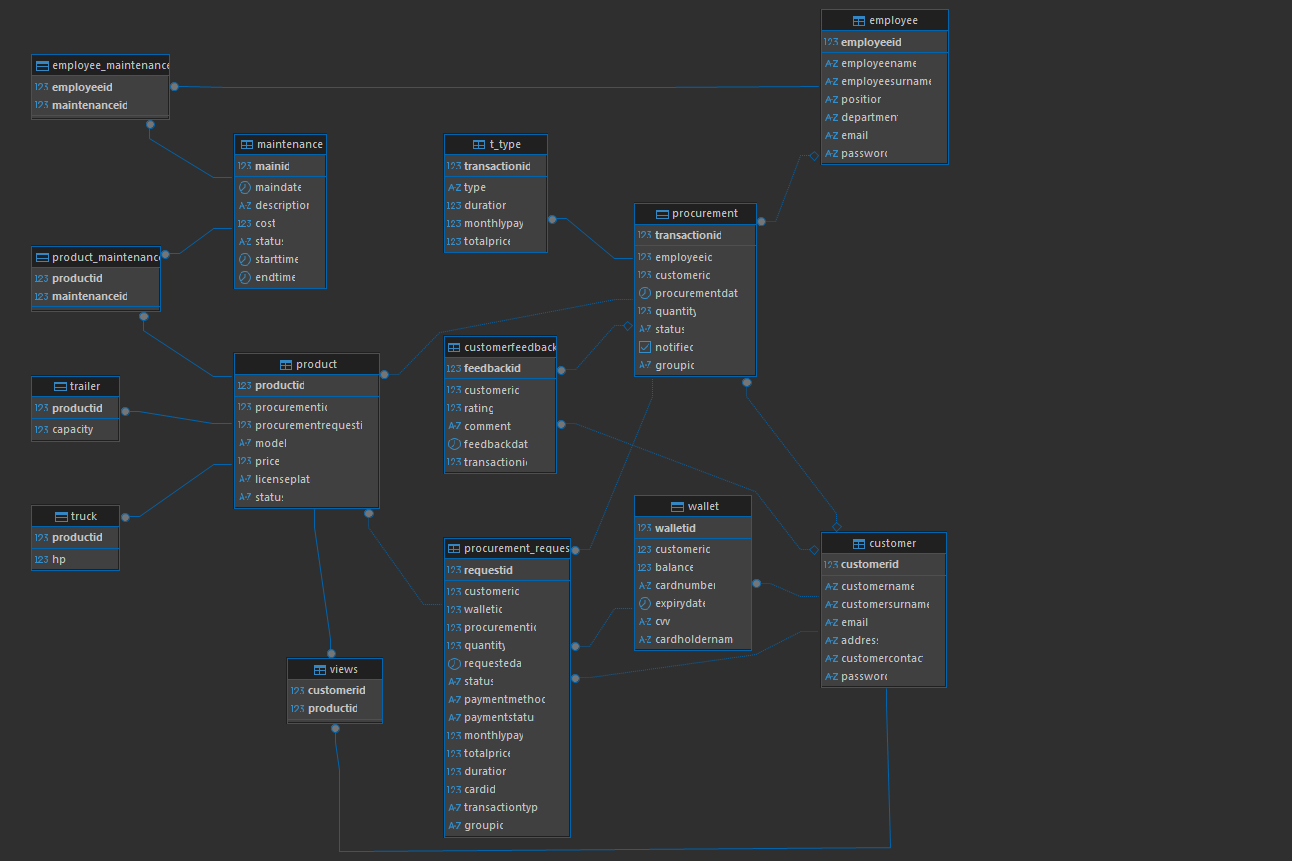This screenshot has width=1292, height=861.
Task: Select the balance column in wallet table
Action: [674, 567]
